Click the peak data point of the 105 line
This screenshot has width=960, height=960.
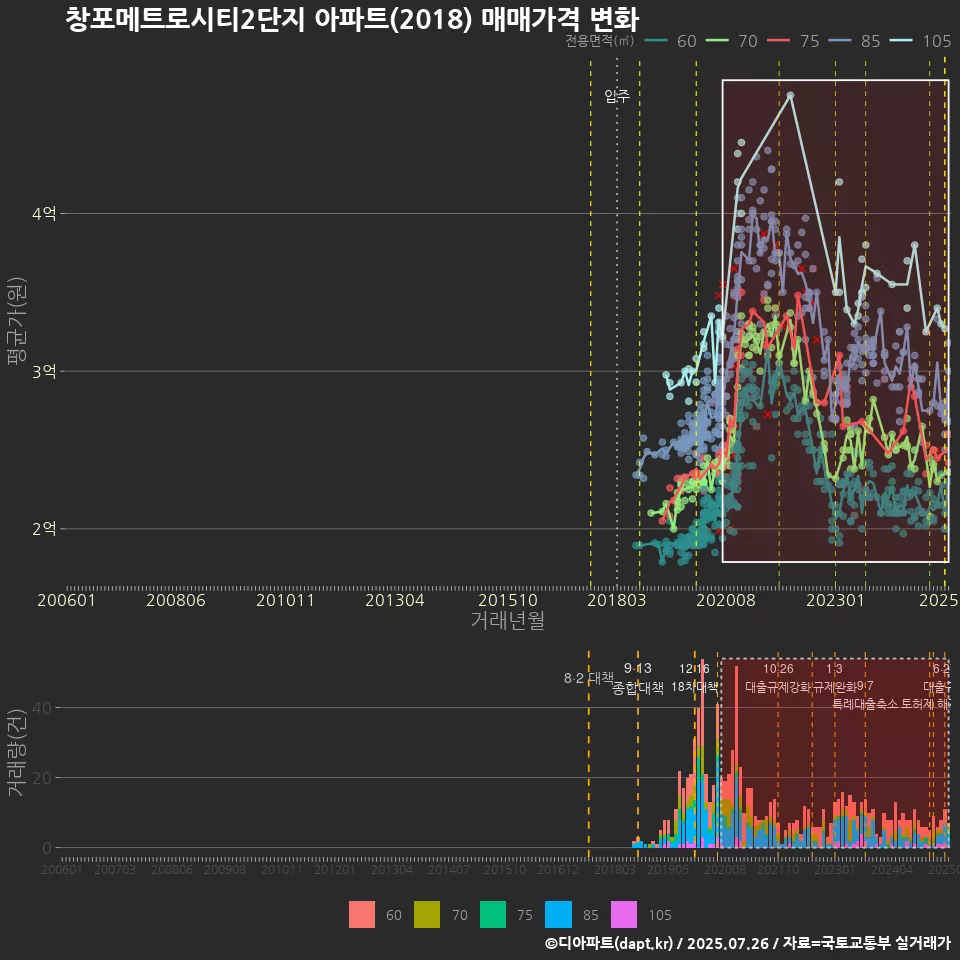[x=790, y=96]
